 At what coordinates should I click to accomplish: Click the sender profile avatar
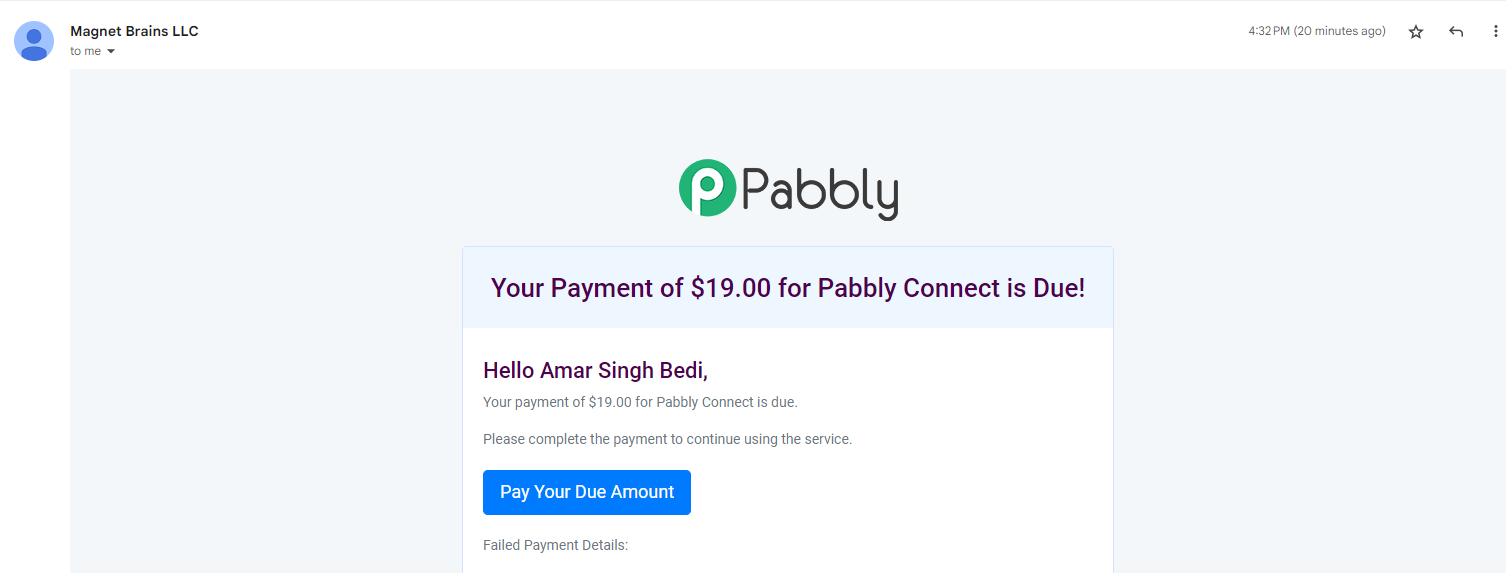click(x=34, y=41)
